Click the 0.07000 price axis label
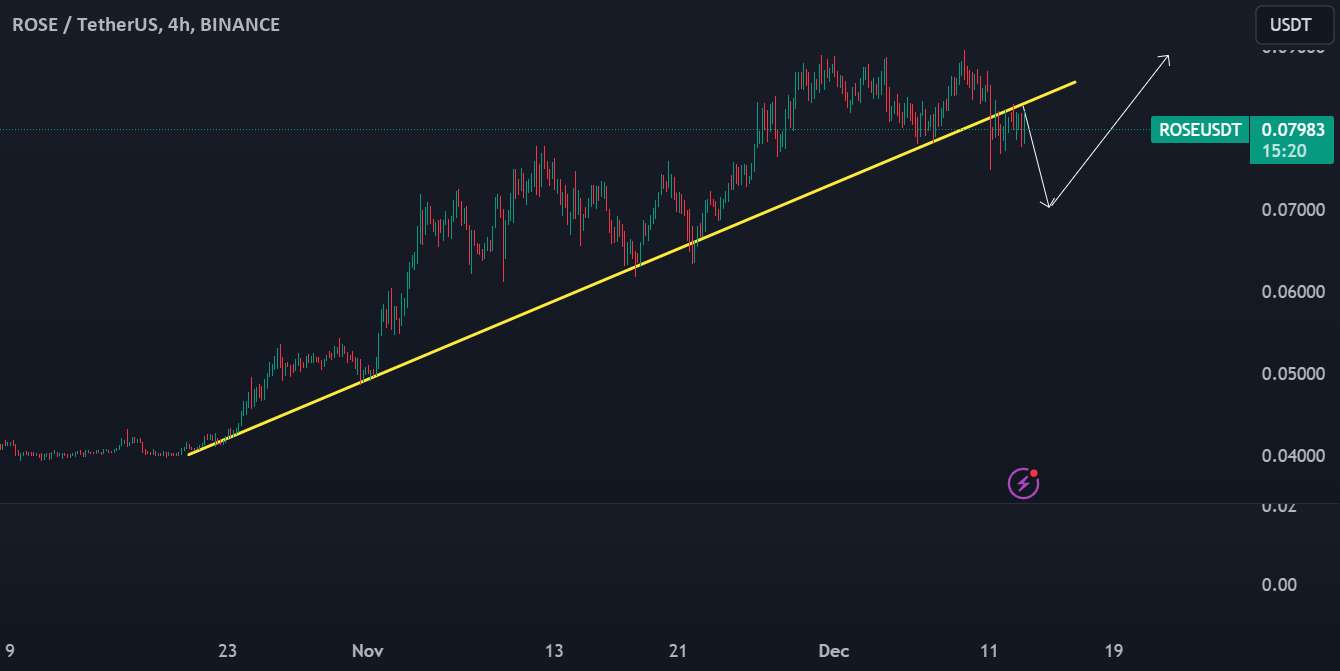This screenshot has width=1340, height=671. tap(1292, 210)
